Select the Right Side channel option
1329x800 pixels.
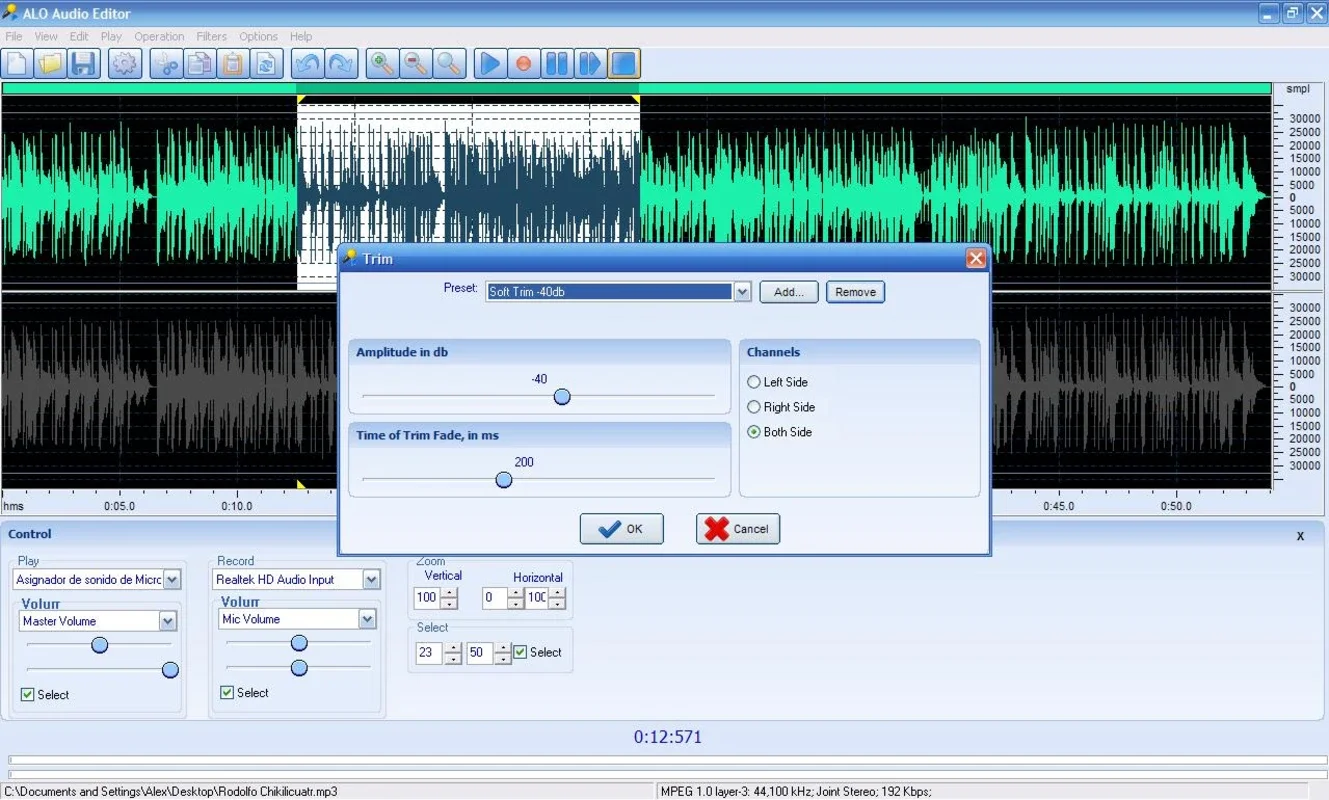pyautogui.click(x=781, y=407)
